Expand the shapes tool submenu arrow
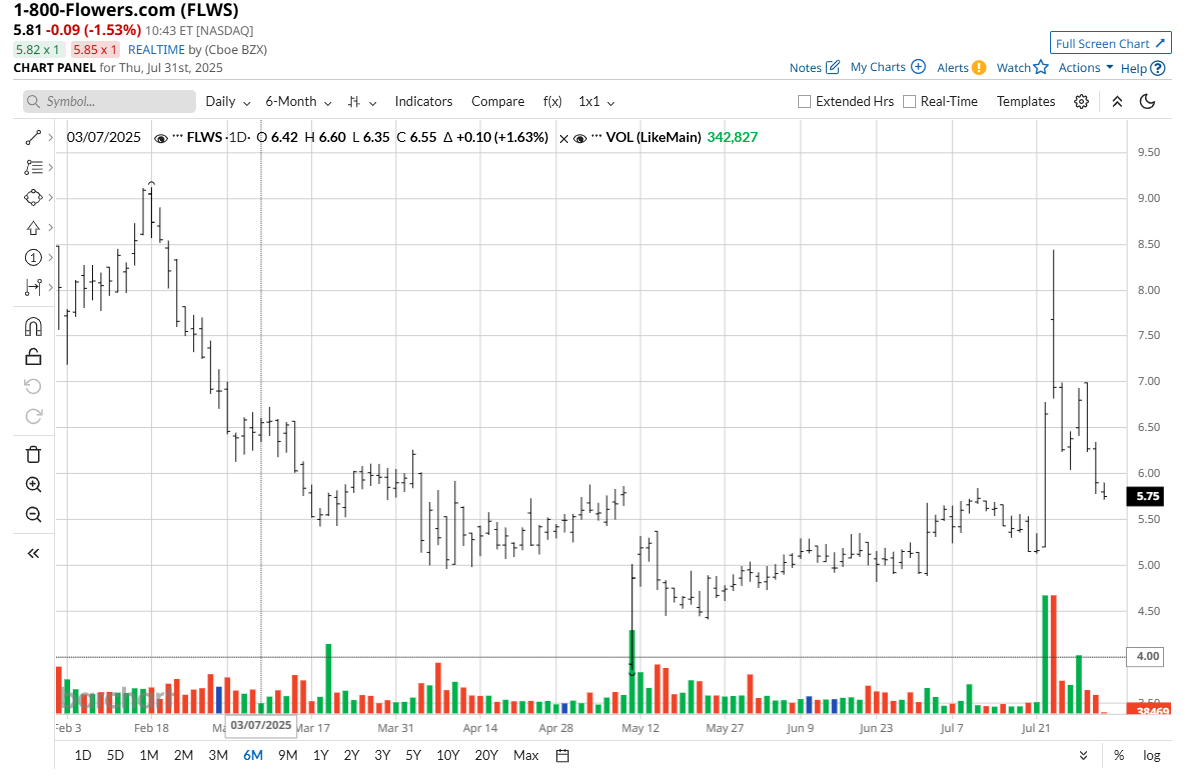1202x776 pixels. [x=50, y=198]
